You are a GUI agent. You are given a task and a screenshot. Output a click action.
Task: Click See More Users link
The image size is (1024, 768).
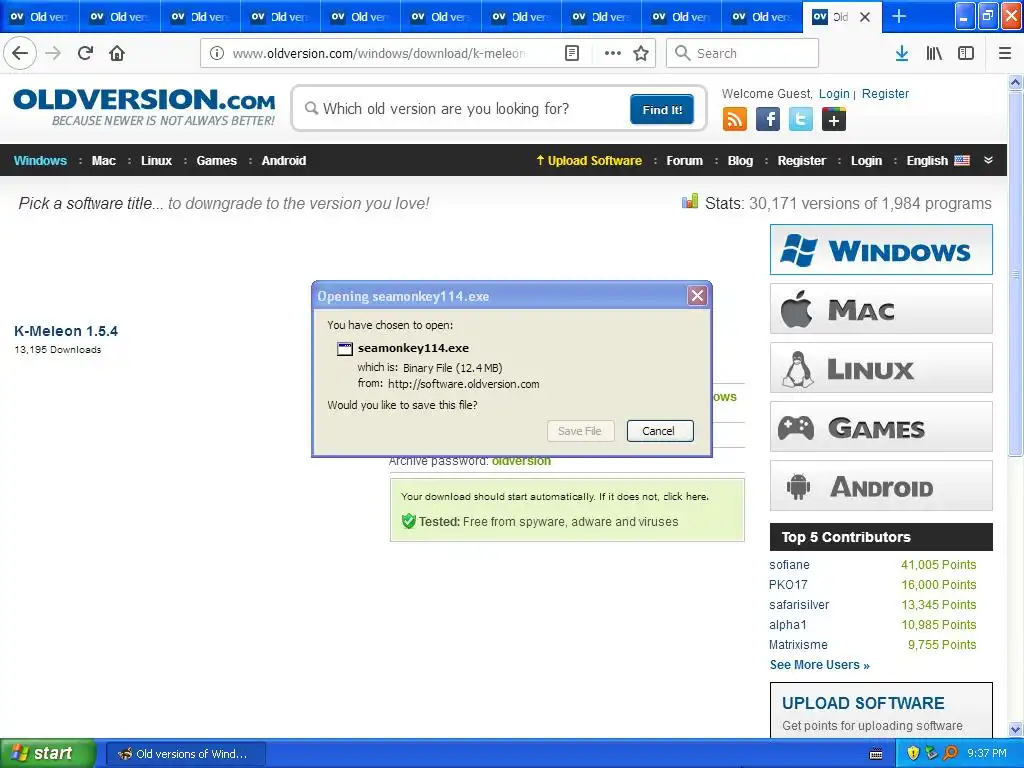(x=820, y=665)
